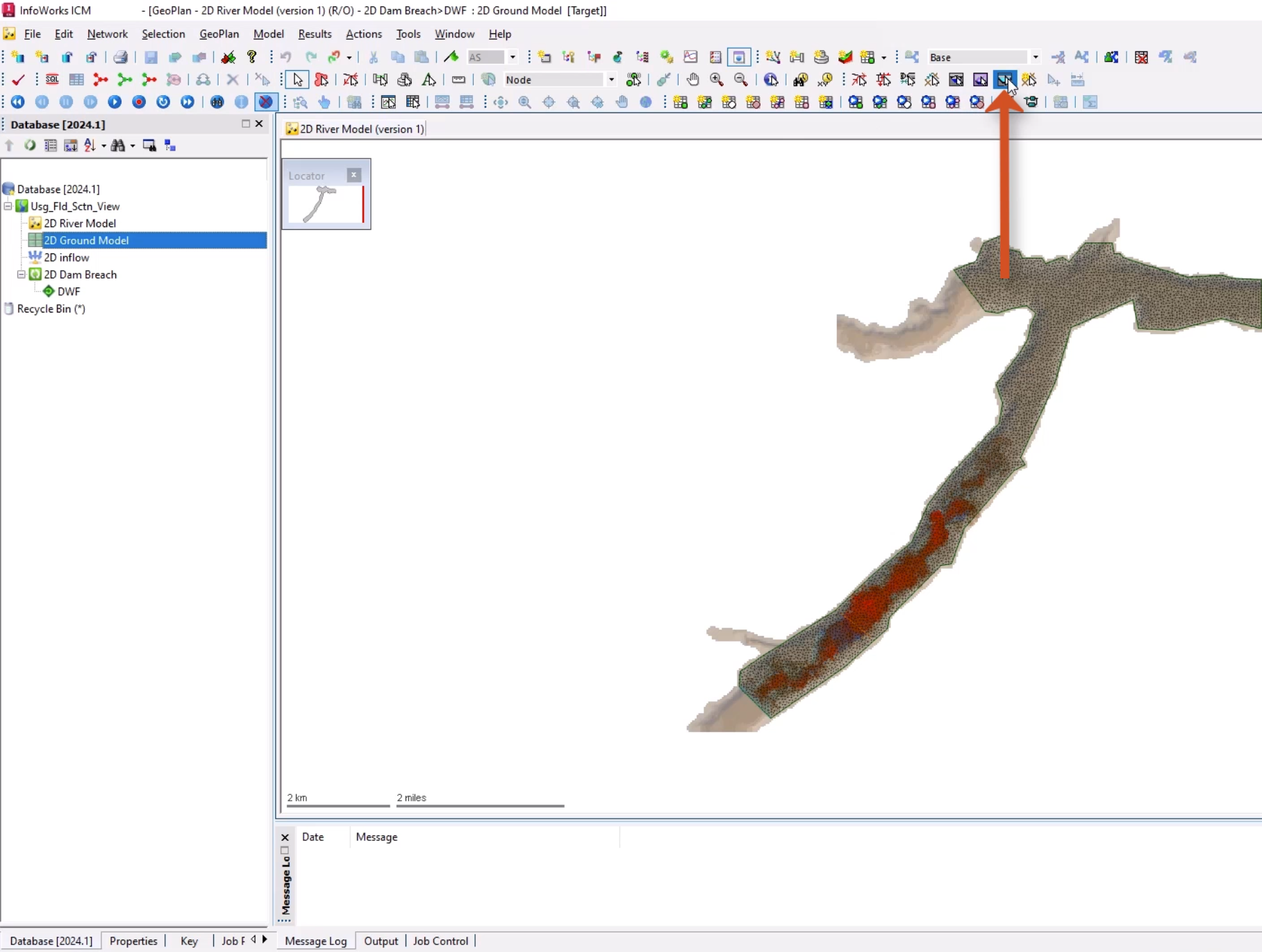Image resolution: width=1262 pixels, height=952 pixels.
Task: Collapse the 2D Dam Breach tree node
Action: pyautogui.click(x=22, y=274)
